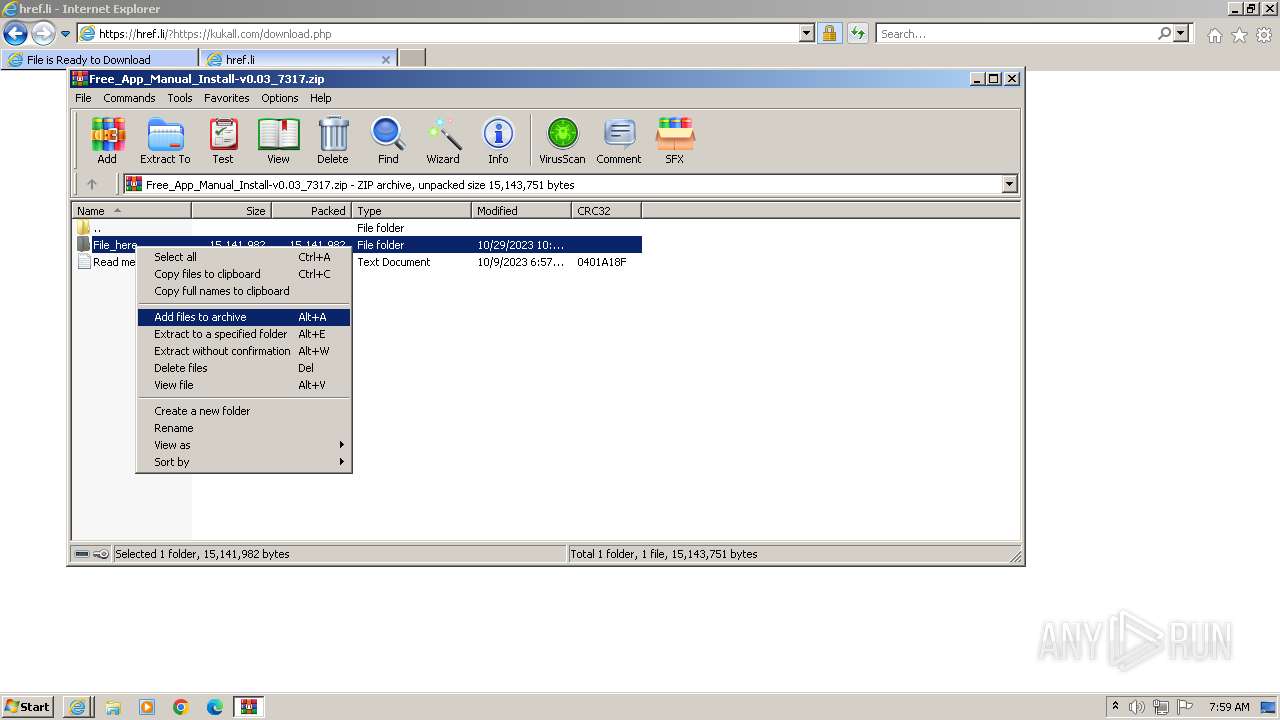Click the Start button
The width and height of the screenshot is (1280, 720).
[x=28, y=707]
